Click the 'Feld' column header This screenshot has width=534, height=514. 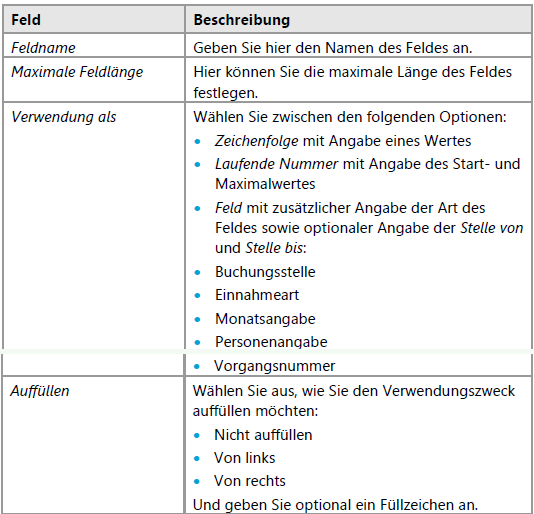click(26, 20)
